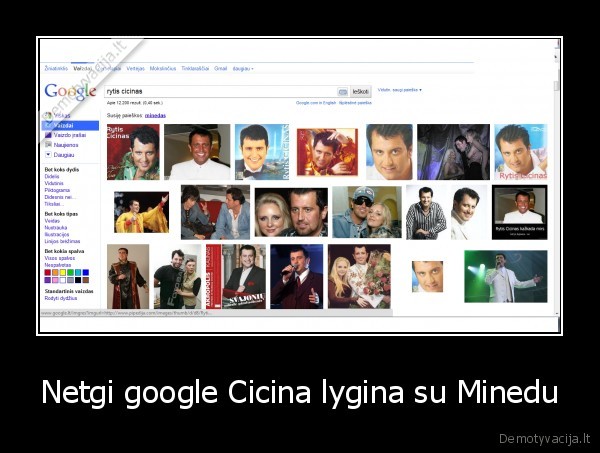Pick the black color swatch
The width and height of the screenshot is (600, 453).
(78, 280)
